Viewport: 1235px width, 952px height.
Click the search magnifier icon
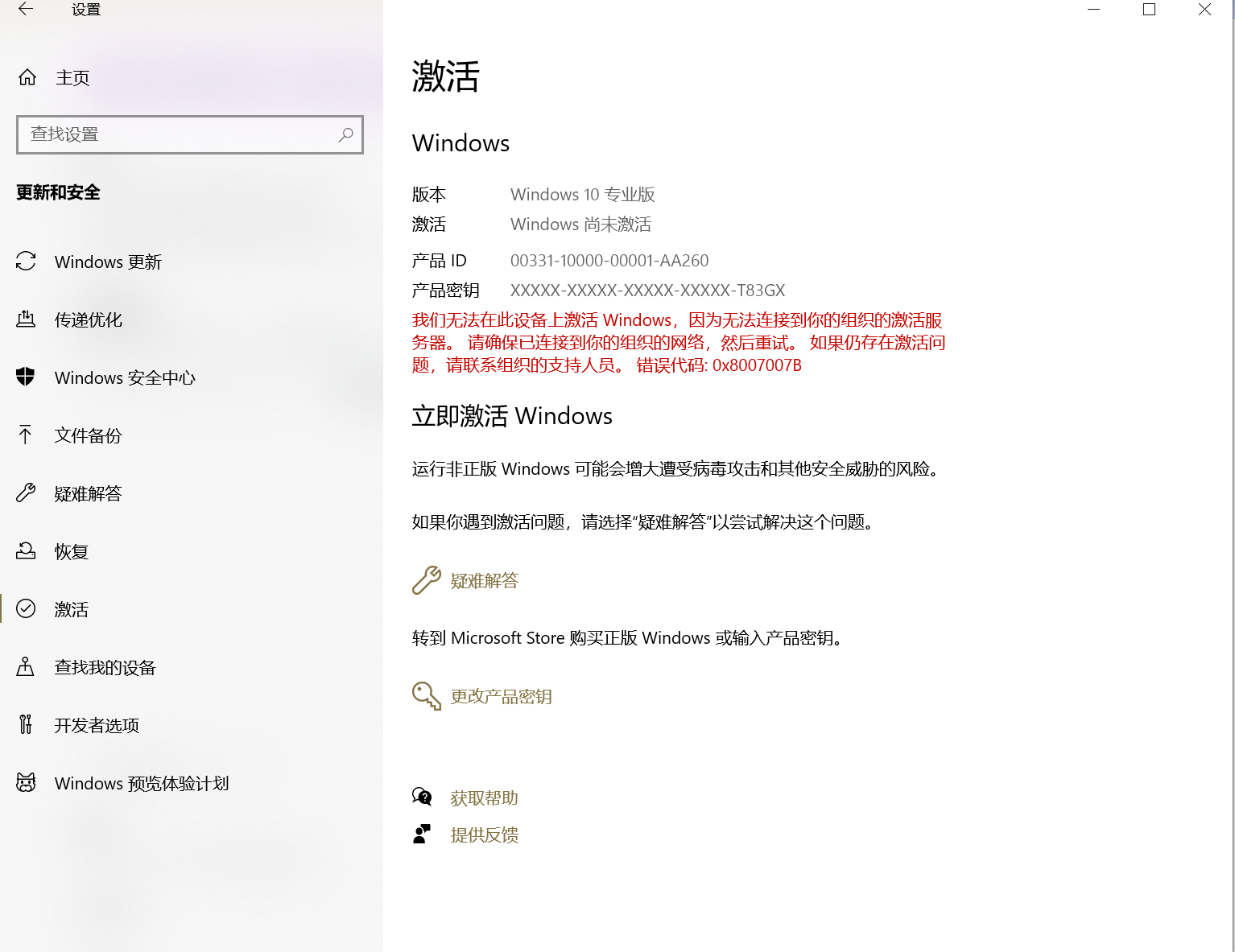tap(345, 134)
